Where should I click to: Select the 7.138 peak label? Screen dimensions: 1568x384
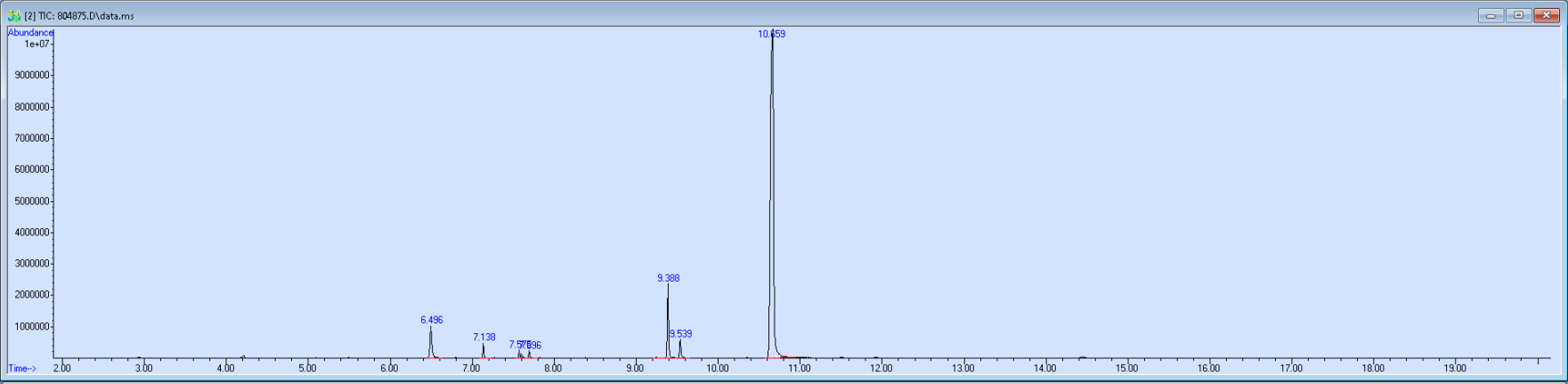(x=484, y=338)
